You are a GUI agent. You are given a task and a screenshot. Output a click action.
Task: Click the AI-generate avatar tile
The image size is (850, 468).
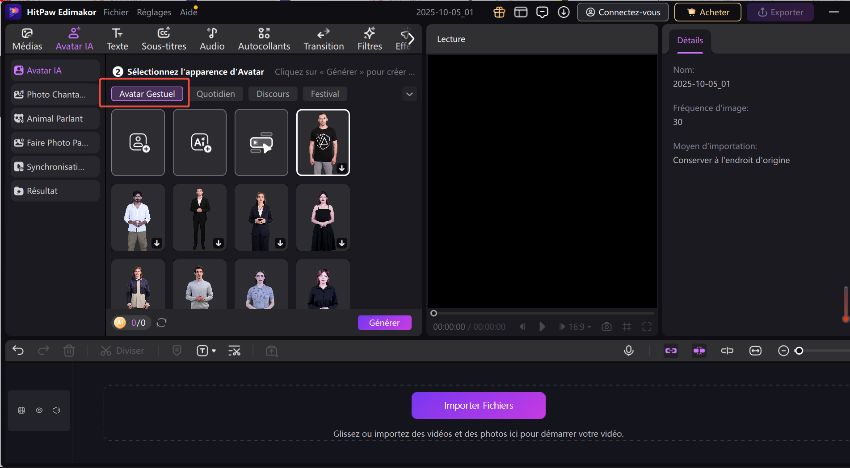[x=200, y=143]
